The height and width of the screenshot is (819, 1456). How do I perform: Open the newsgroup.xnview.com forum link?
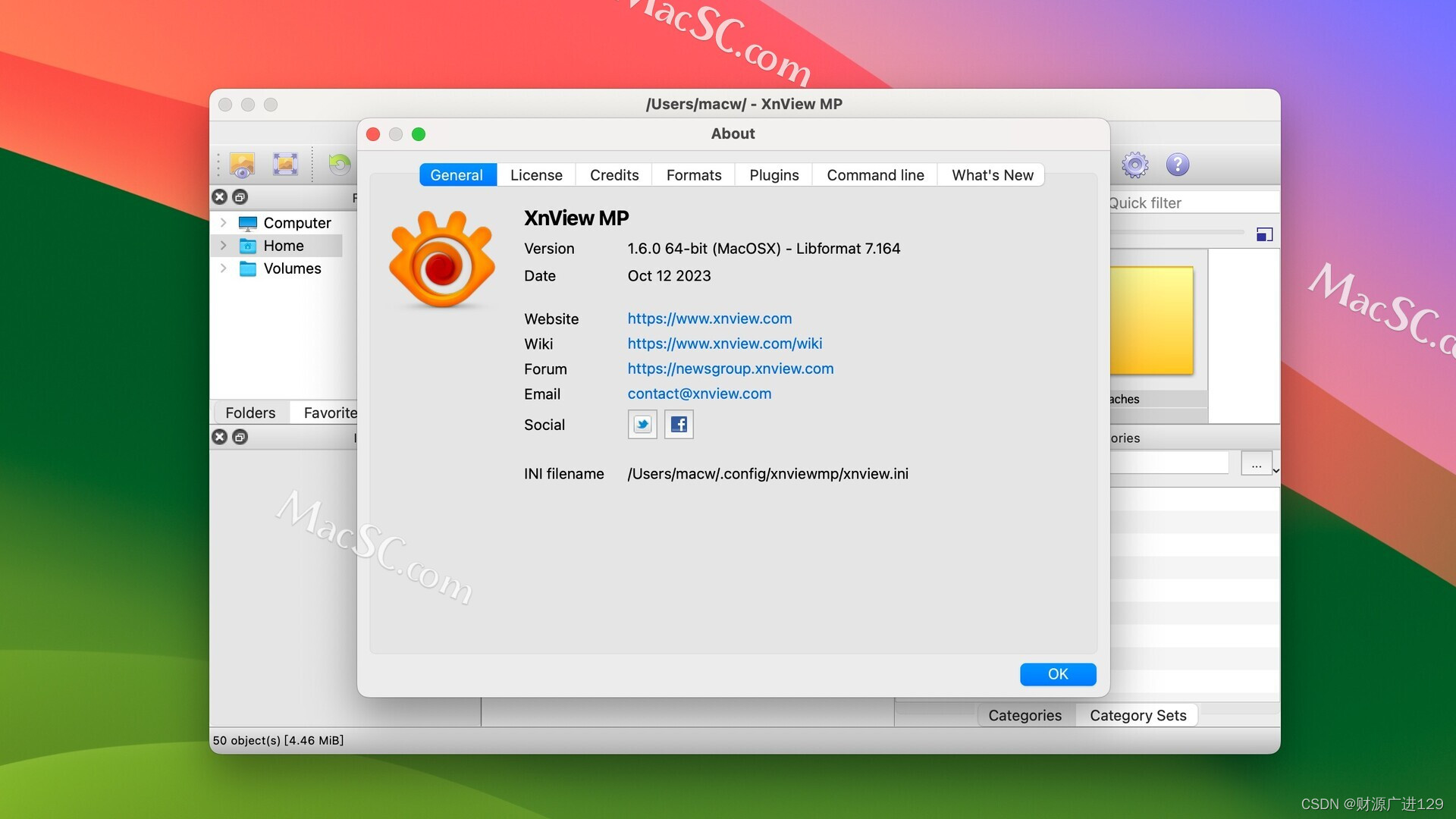(x=730, y=369)
